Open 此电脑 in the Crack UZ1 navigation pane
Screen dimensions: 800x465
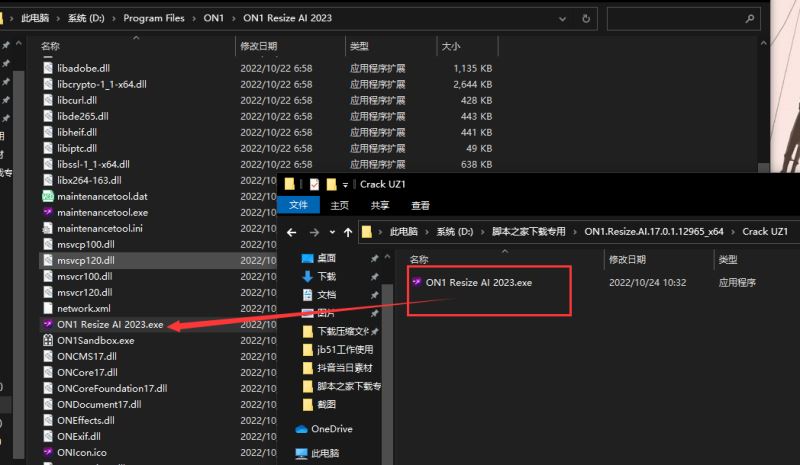click(317, 453)
